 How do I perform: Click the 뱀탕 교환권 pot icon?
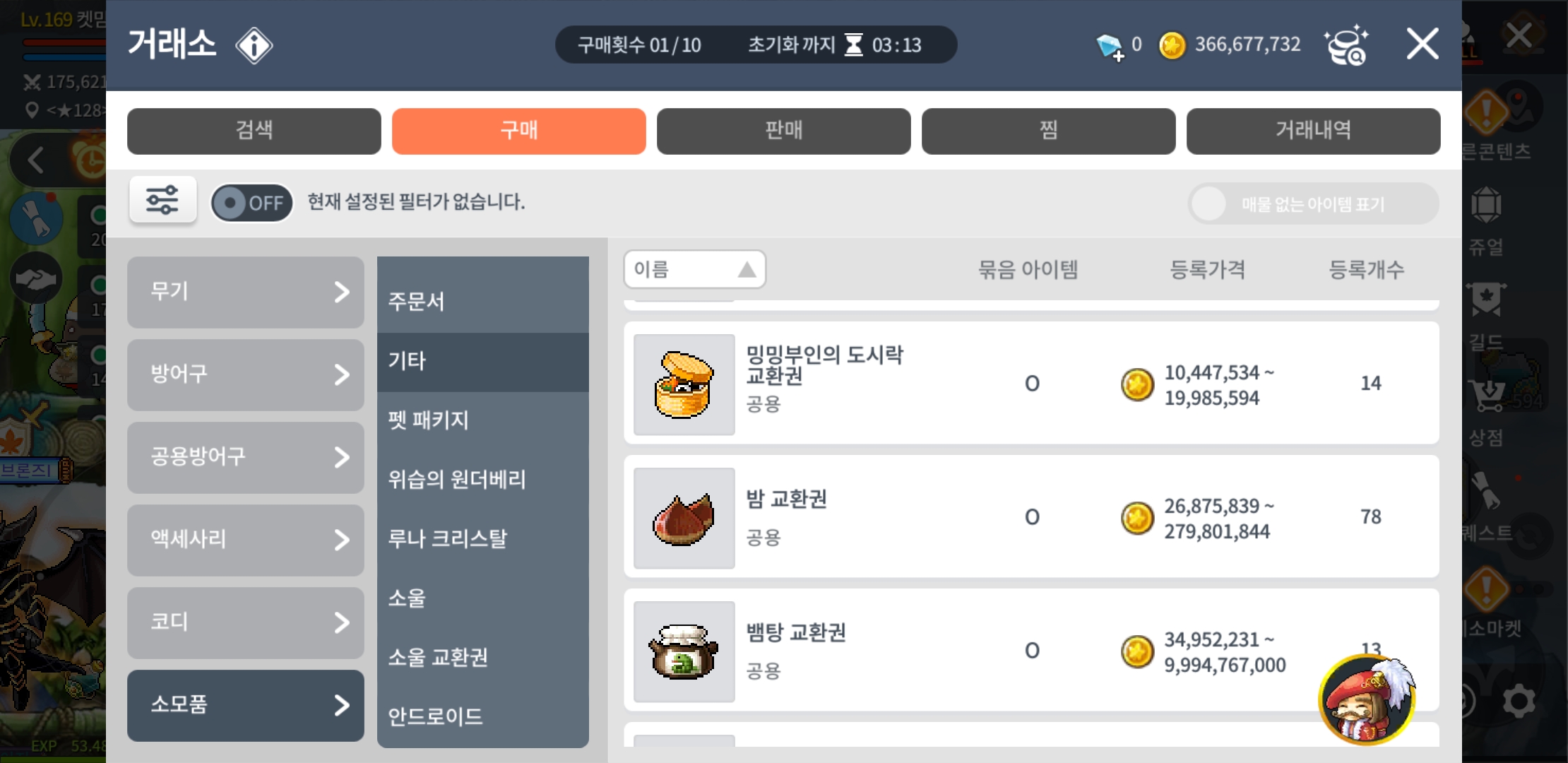[684, 651]
